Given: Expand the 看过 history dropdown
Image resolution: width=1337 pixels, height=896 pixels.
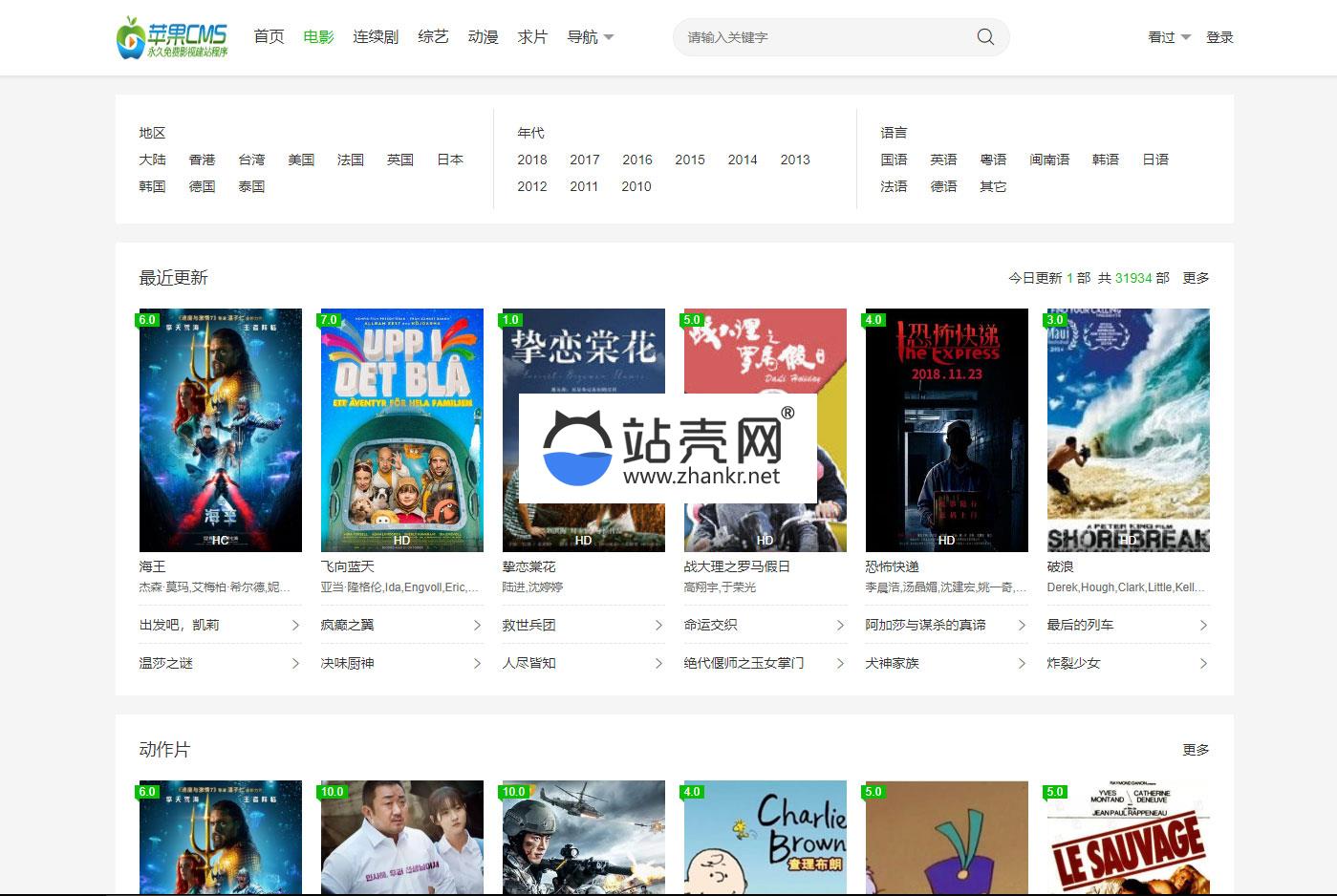Looking at the screenshot, I should coord(1169,37).
